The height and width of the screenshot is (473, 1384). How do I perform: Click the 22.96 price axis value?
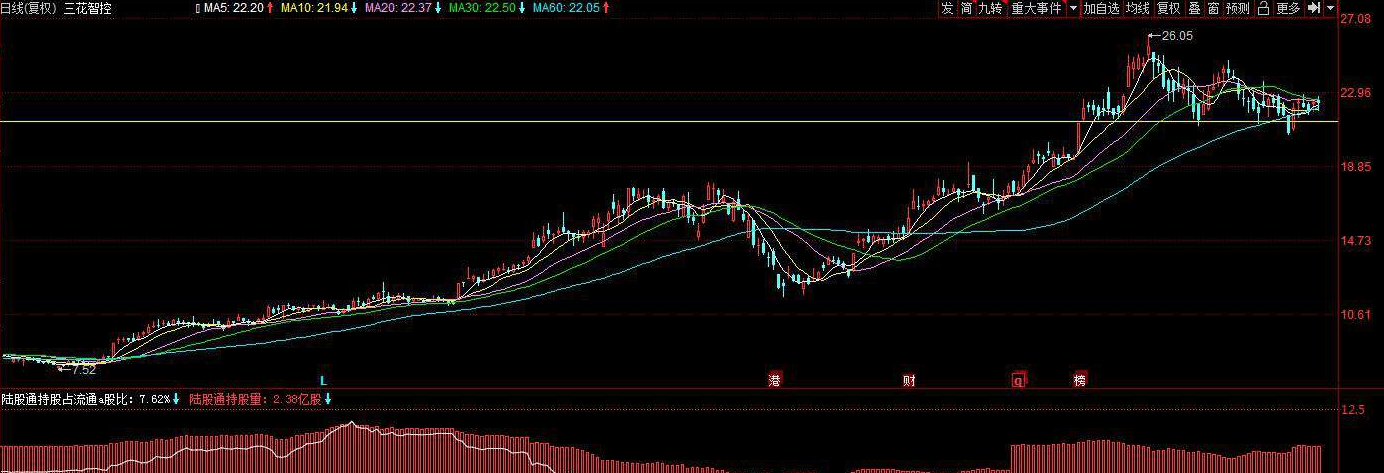[x=1355, y=93]
